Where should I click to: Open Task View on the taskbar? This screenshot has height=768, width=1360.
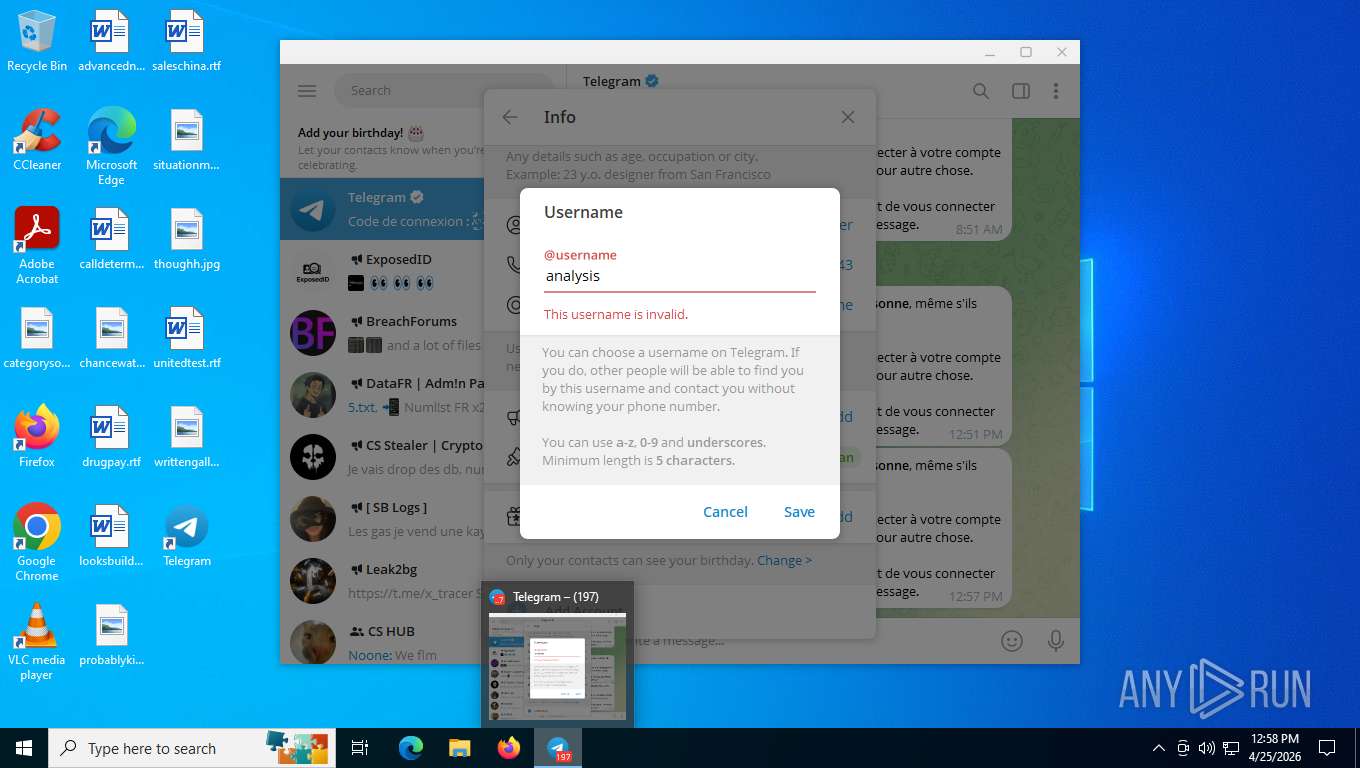point(360,748)
